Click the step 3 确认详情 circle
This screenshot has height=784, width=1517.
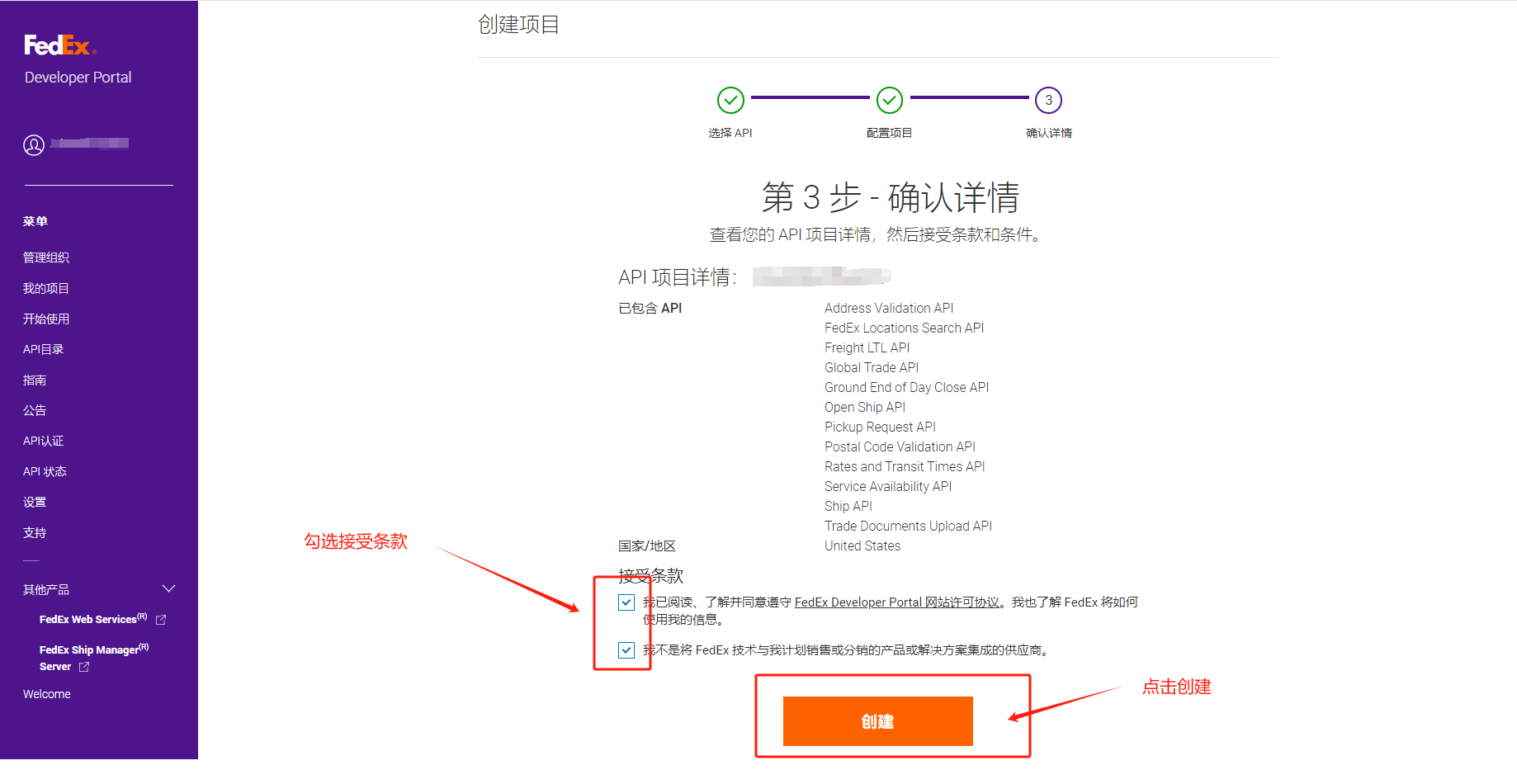click(x=1048, y=100)
